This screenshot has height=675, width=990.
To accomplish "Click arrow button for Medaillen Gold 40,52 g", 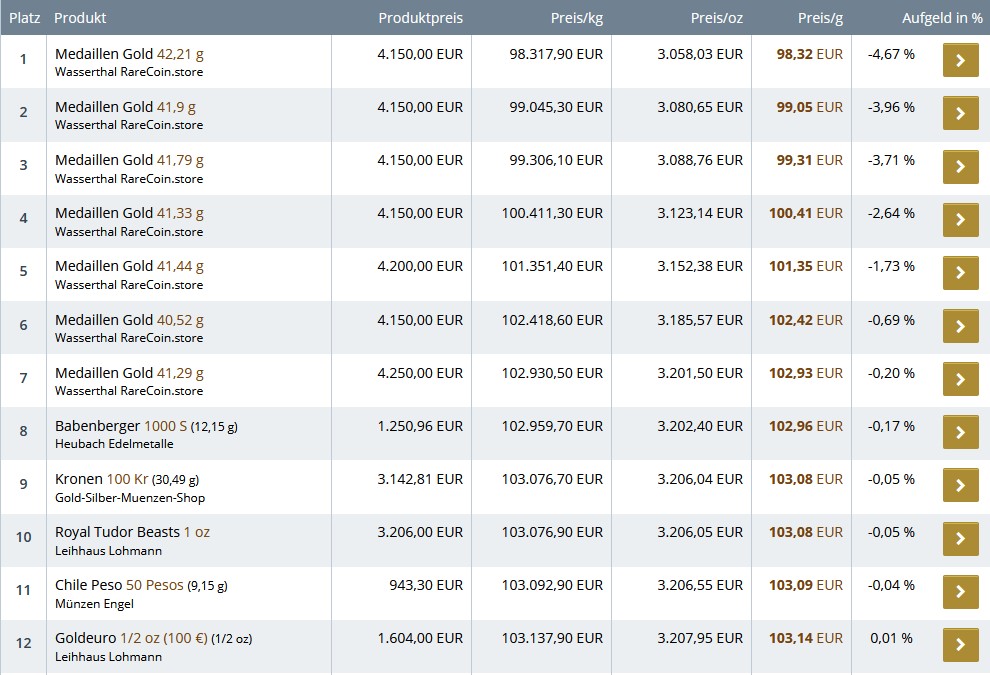I will [x=960, y=326].
